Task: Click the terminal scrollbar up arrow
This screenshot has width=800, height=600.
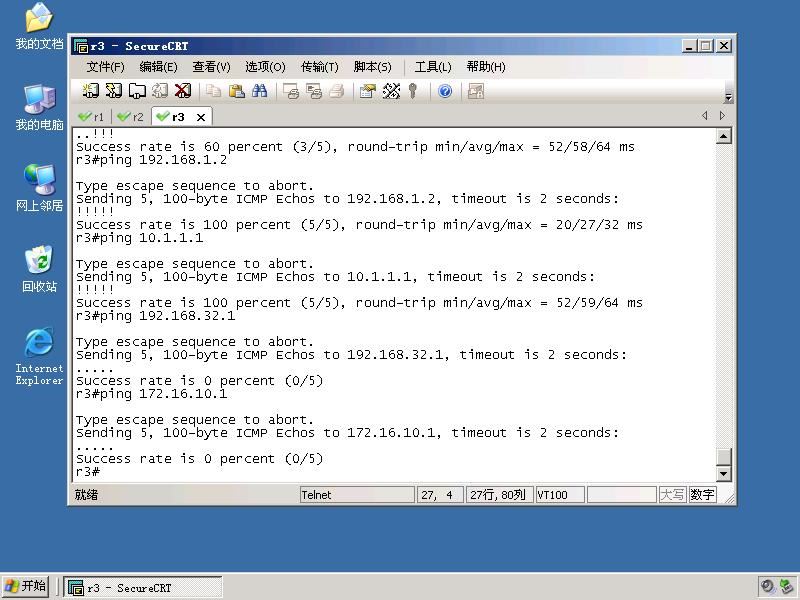Action: (x=723, y=136)
